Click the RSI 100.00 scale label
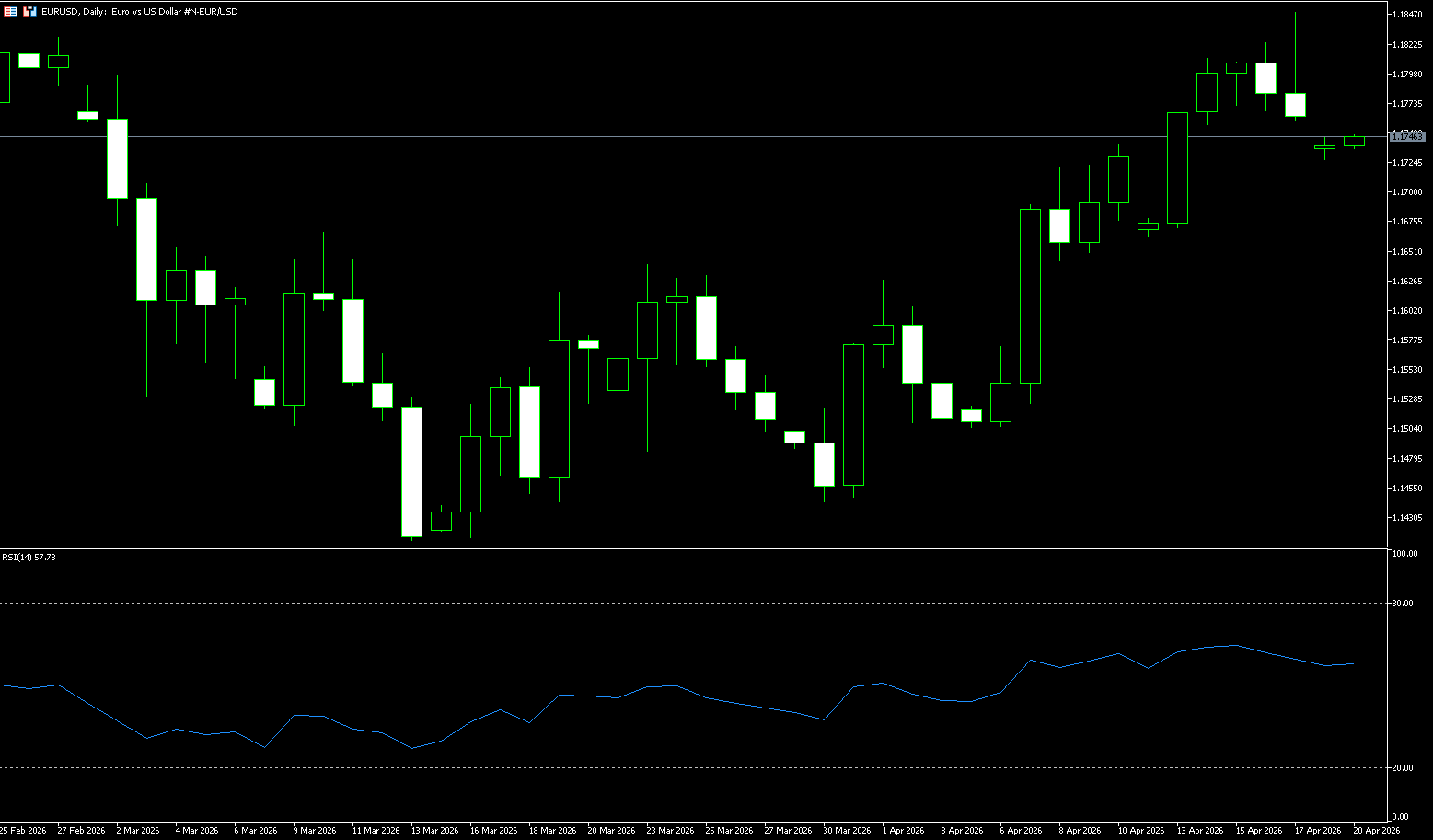Screen dimensions: 1433x840 1404,554
